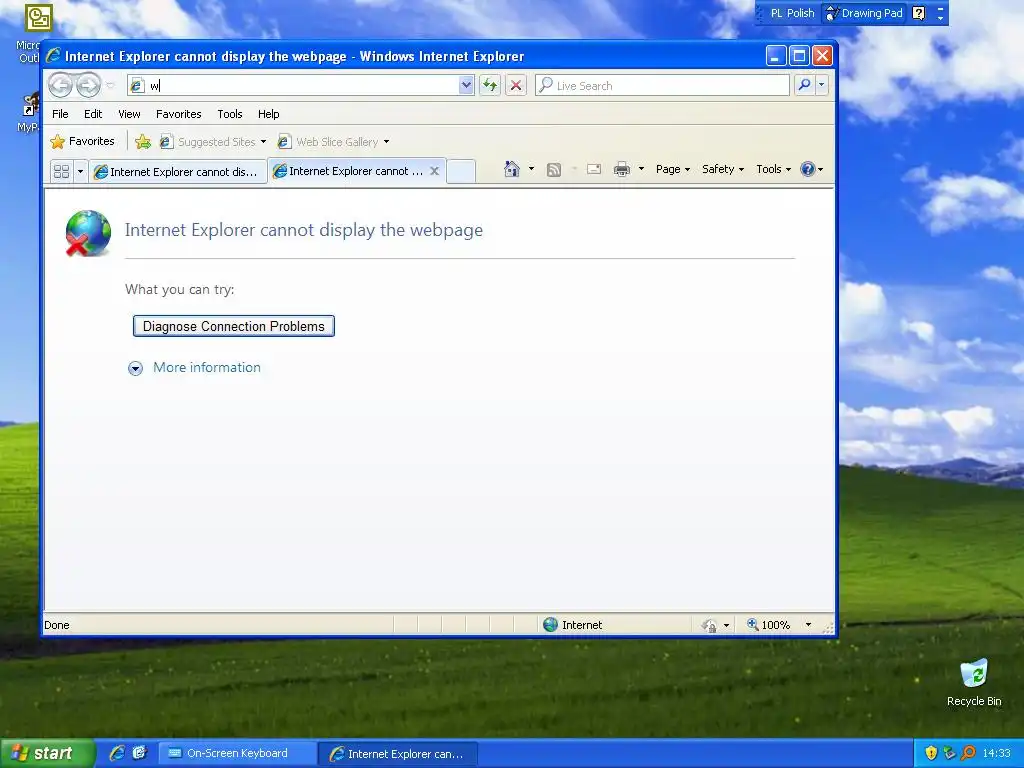The width and height of the screenshot is (1024, 768).
Task: Click the Print icon
Action: pos(622,170)
